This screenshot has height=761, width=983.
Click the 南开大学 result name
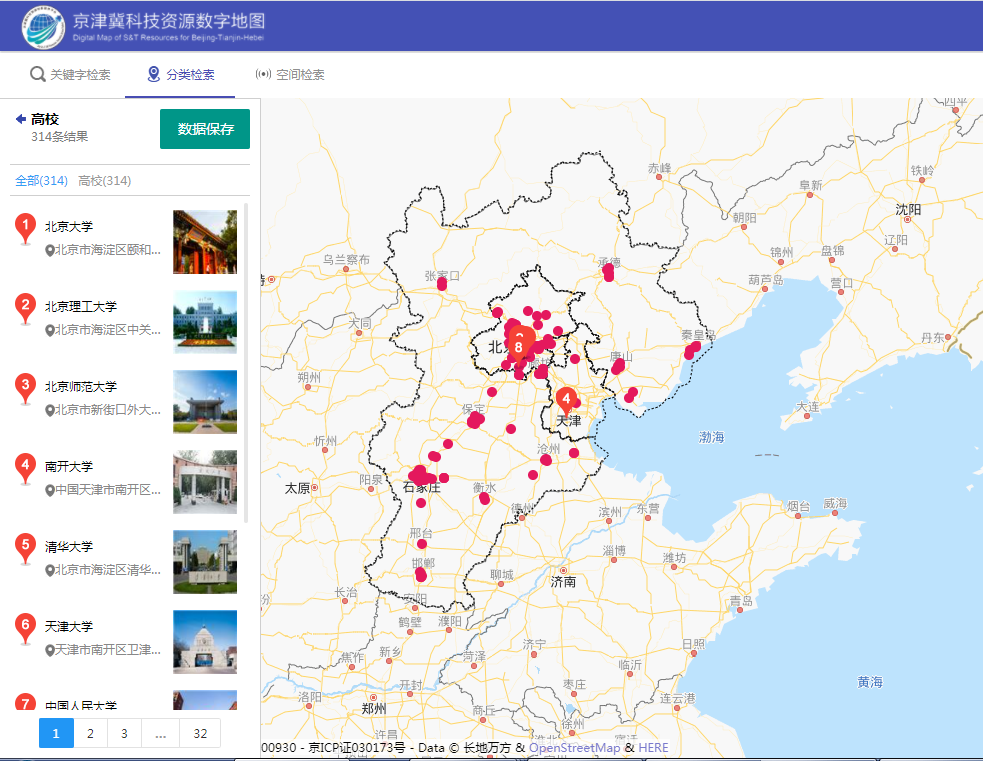69,466
